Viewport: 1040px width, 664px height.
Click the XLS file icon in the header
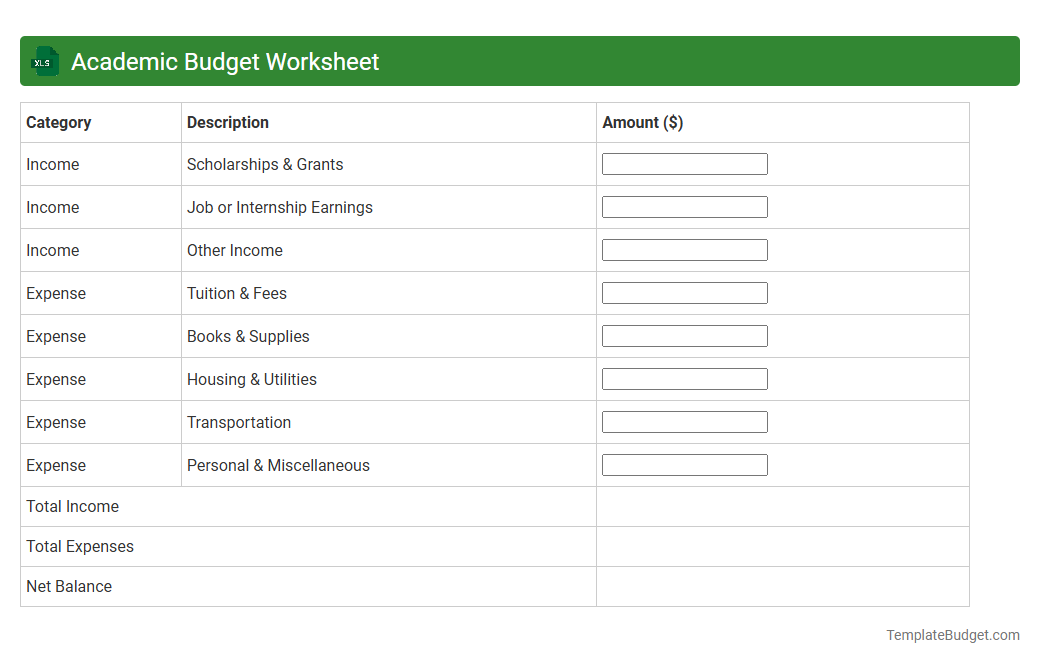coord(44,61)
